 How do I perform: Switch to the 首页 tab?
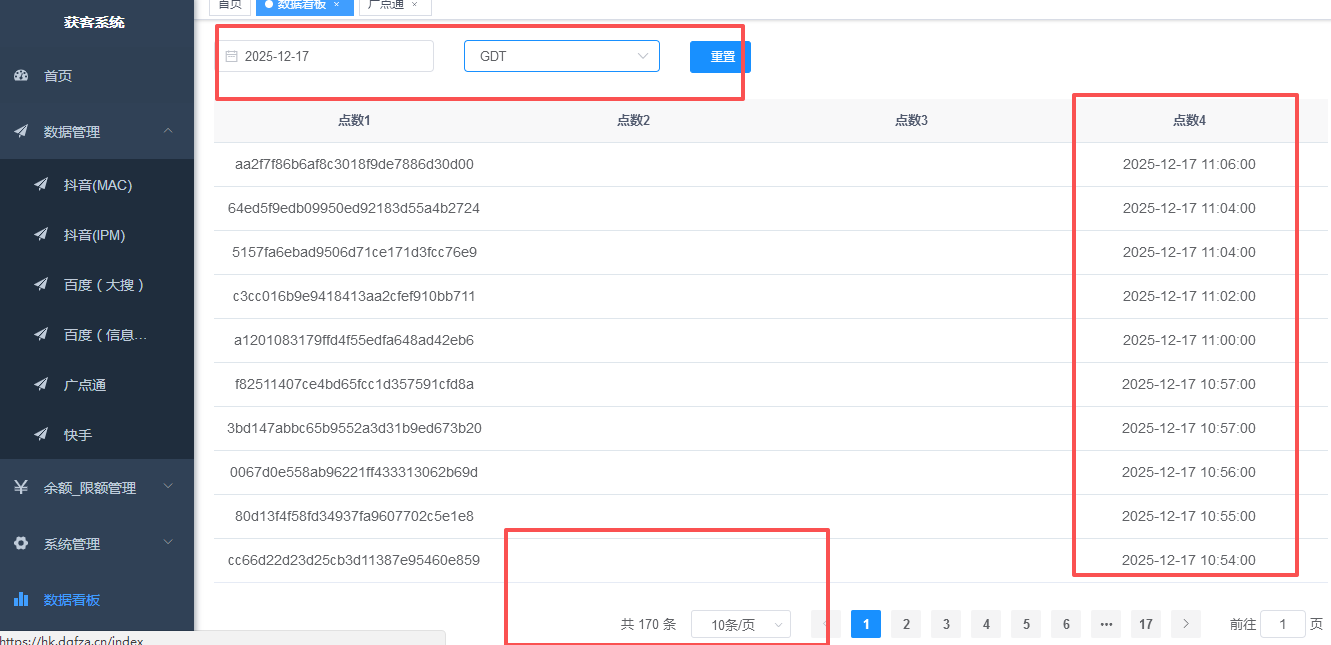[230, 5]
